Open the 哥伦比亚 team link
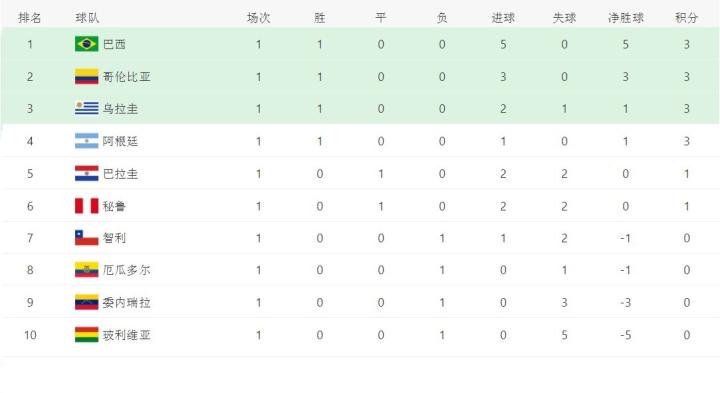Screen dimensions: 720x393 pyautogui.click(x=126, y=77)
